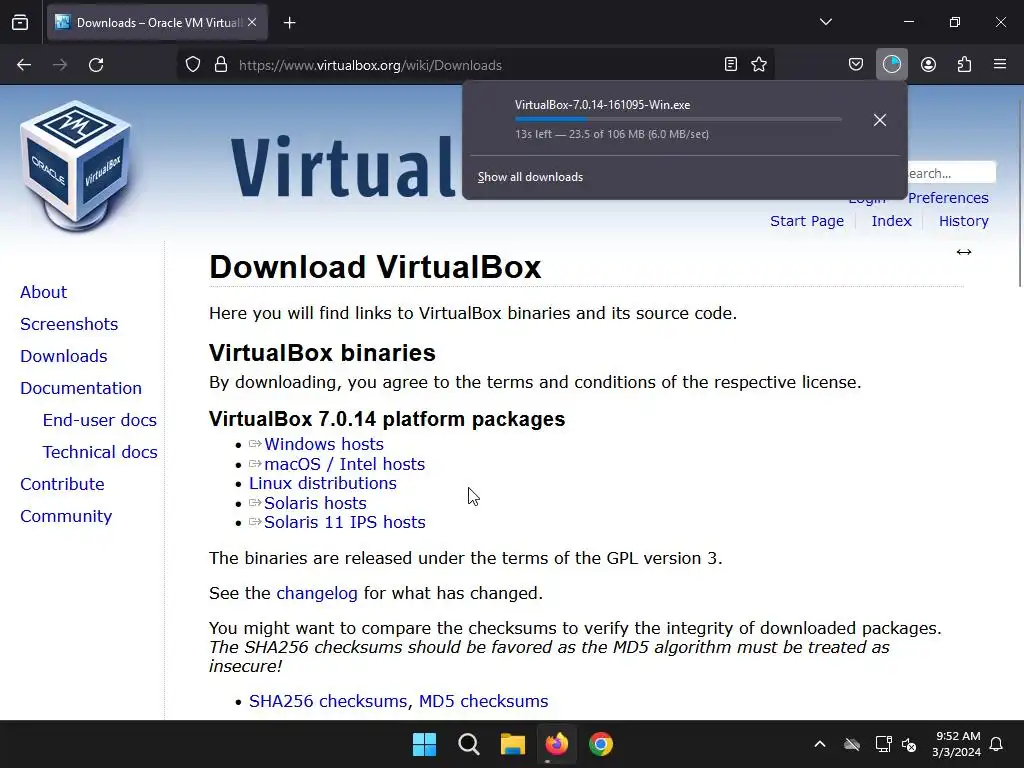Screen dimensions: 1024x768
Task: Toggle the downloads panel toolbar button
Action: click(x=891, y=65)
